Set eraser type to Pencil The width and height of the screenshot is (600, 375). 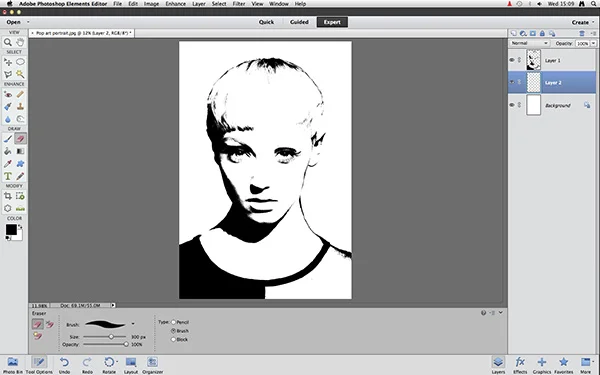pos(173,322)
